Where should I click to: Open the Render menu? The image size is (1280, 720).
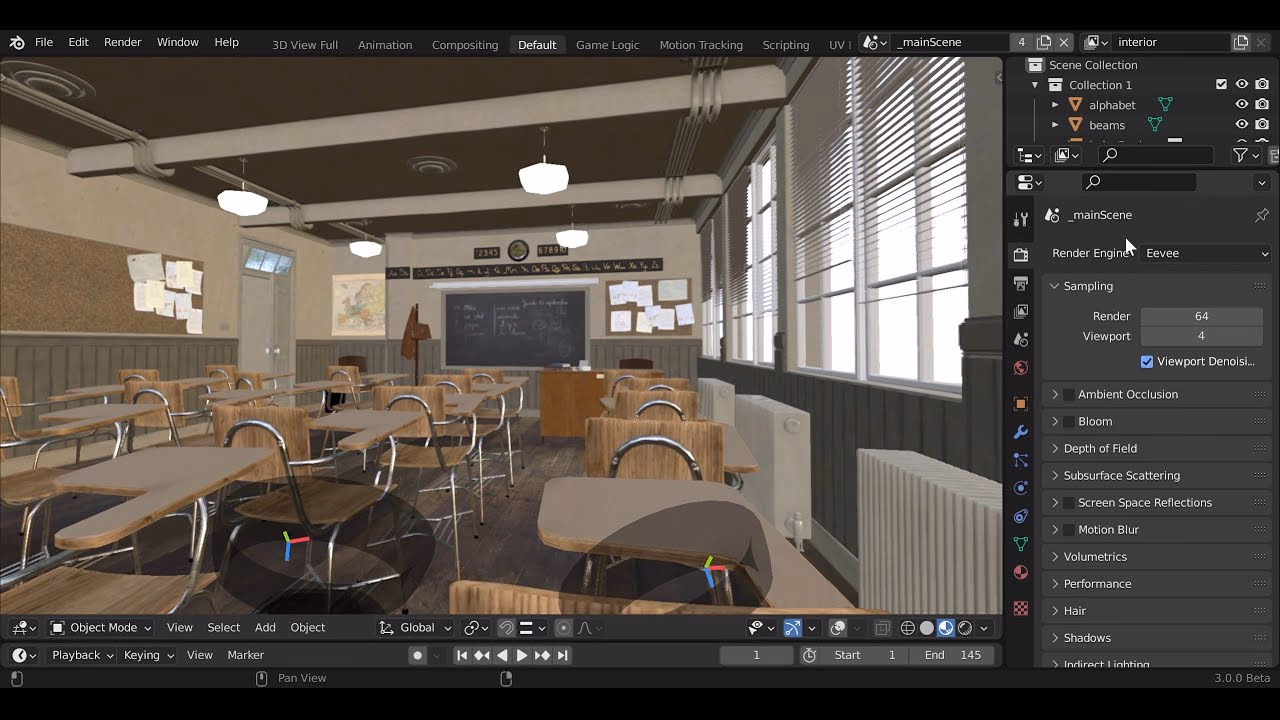coord(123,42)
